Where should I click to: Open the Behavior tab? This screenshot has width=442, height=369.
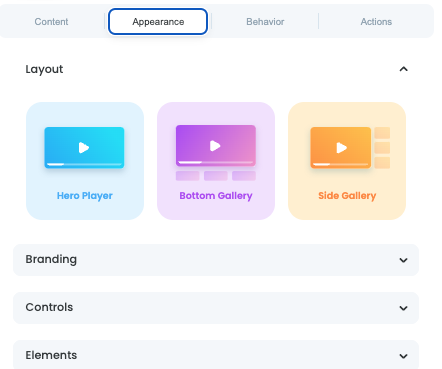(x=265, y=22)
